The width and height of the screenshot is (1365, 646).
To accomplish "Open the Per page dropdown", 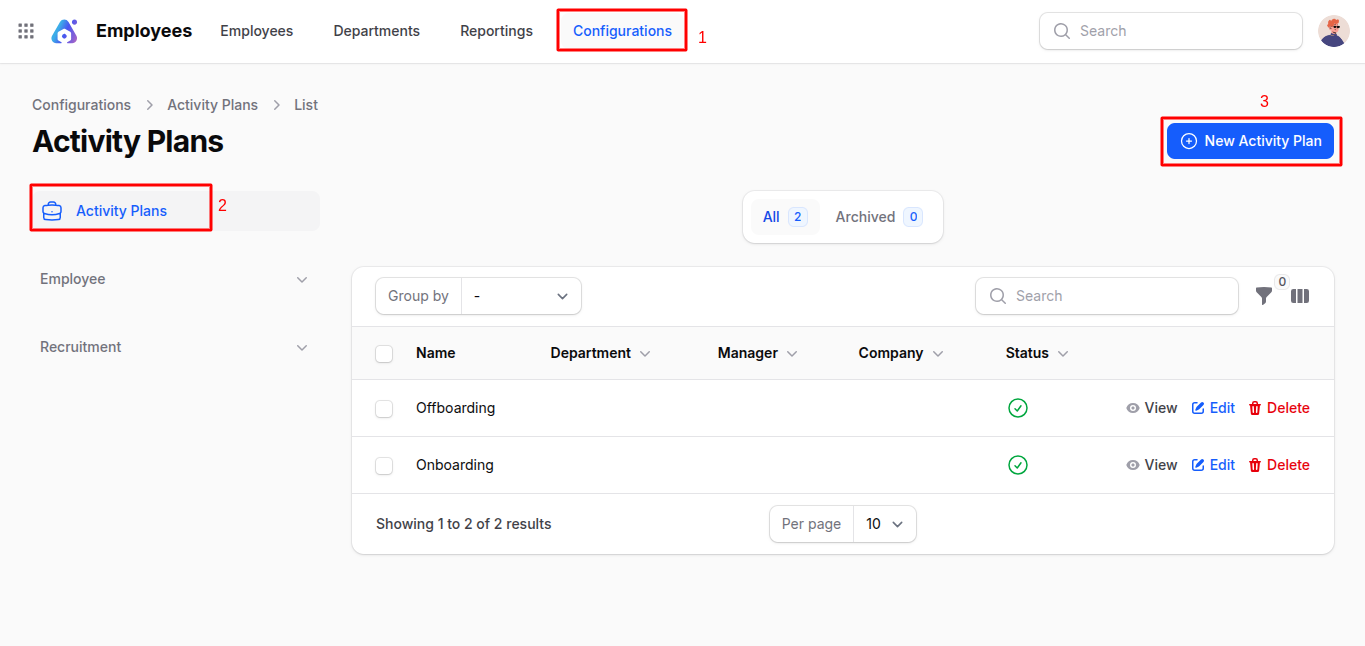I will click(884, 523).
